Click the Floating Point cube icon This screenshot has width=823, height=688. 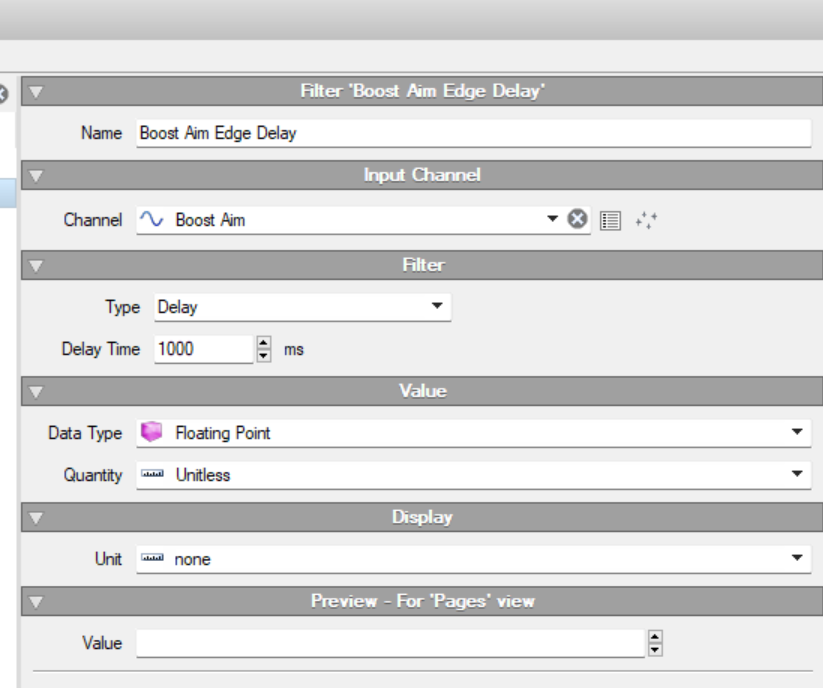pos(152,433)
